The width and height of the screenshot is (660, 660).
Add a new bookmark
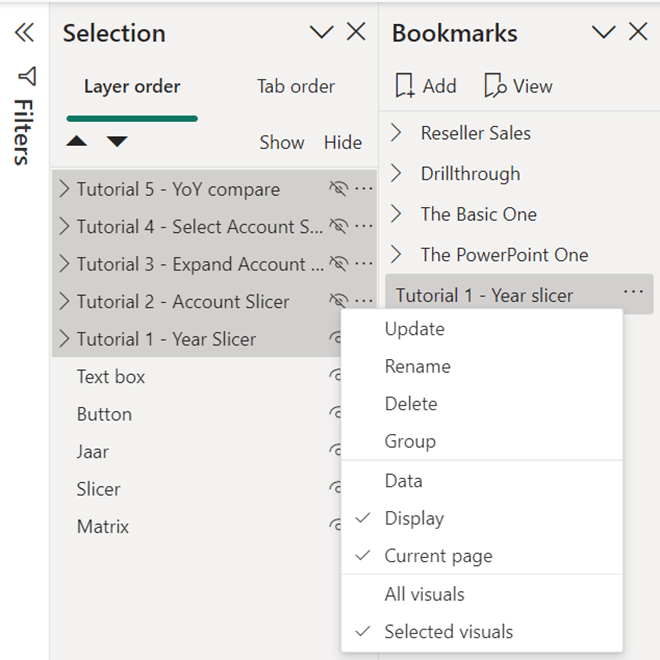tap(426, 87)
